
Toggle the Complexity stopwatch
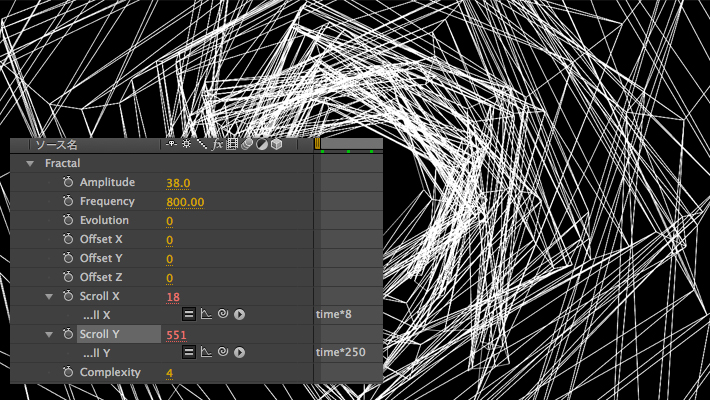68,373
